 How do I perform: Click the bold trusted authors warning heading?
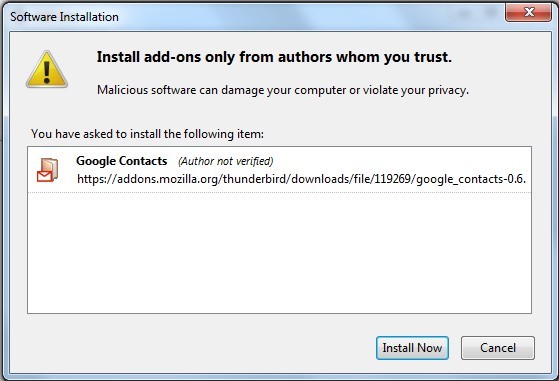[274, 57]
